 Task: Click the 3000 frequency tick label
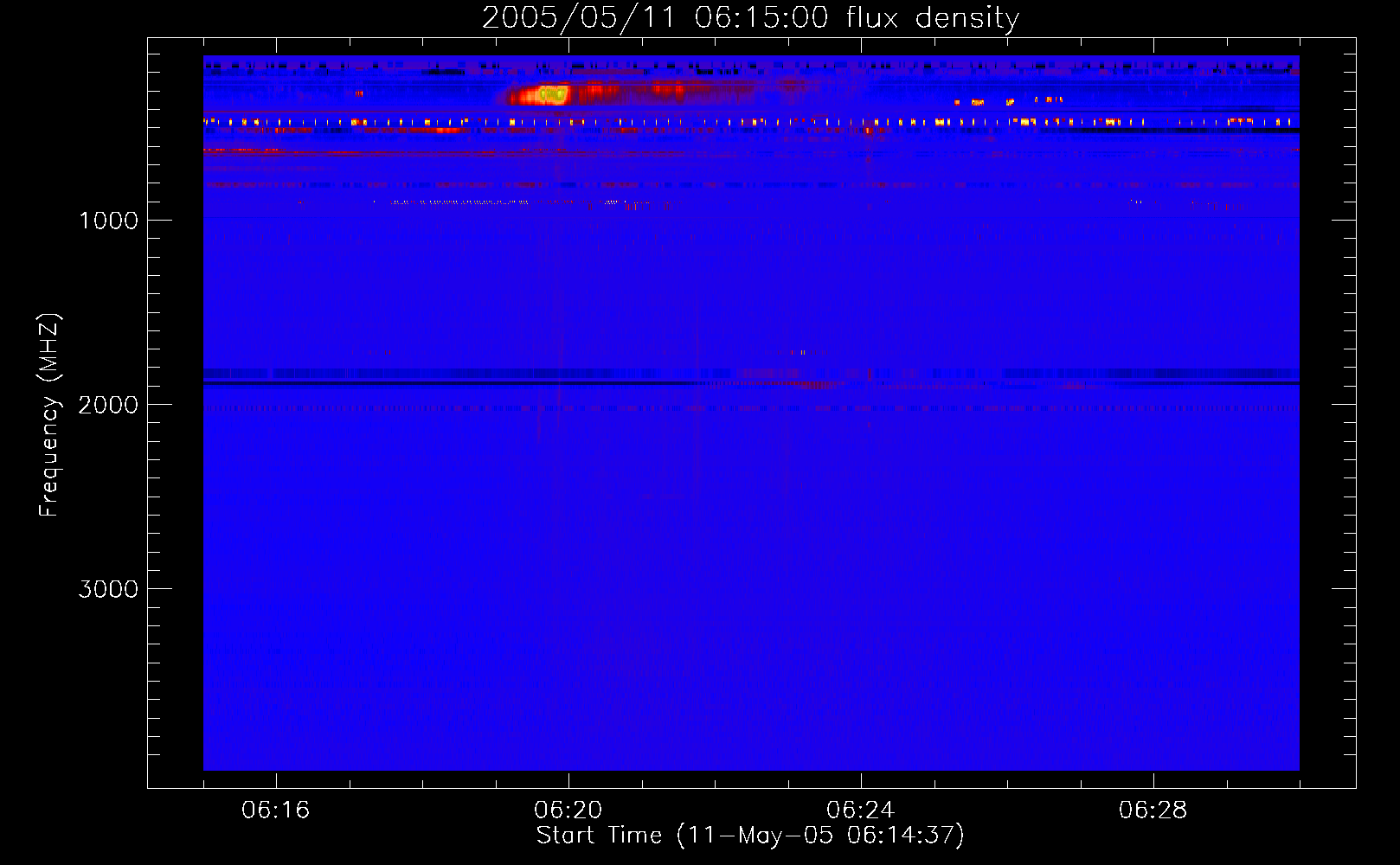tap(108, 589)
